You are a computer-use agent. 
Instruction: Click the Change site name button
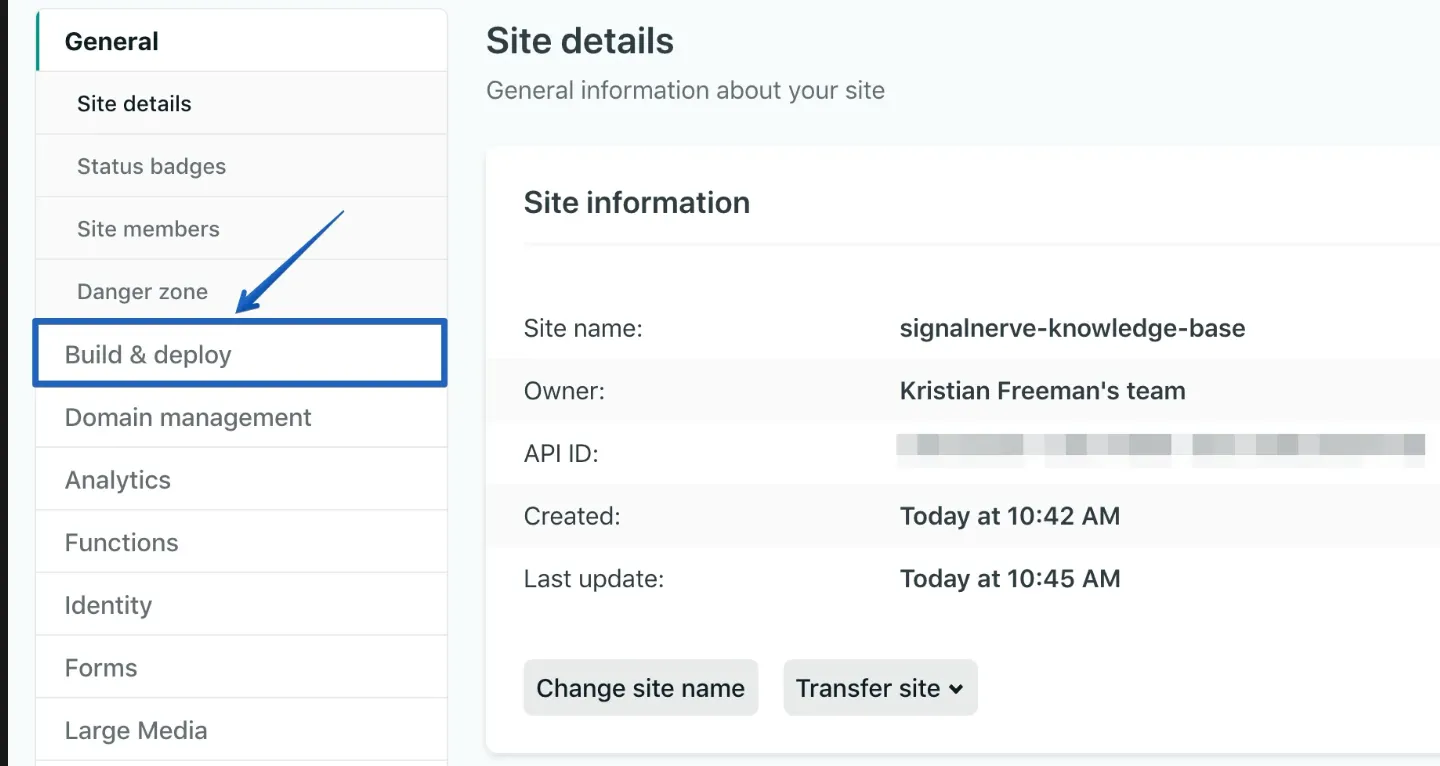click(x=640, y=688)
